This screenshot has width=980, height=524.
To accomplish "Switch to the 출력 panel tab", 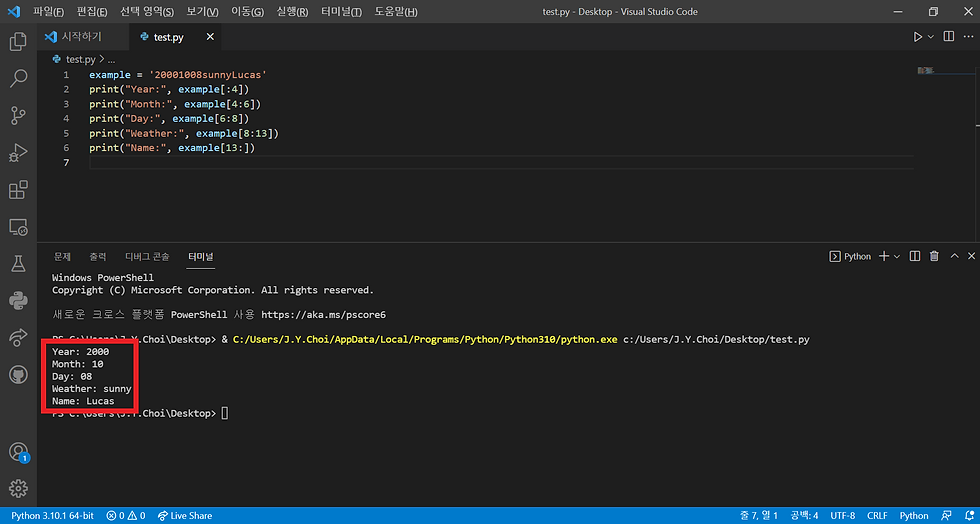I will pos(98,256).
